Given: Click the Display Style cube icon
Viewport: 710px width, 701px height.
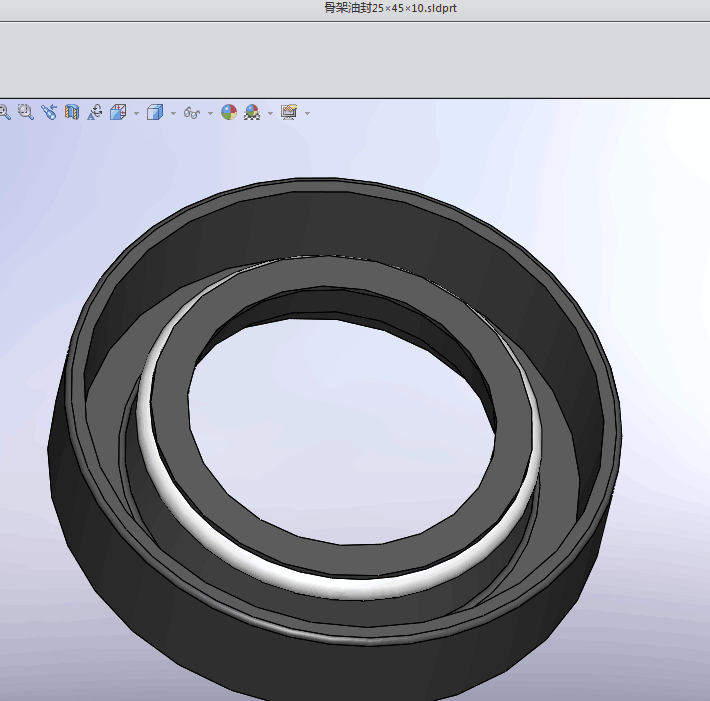Looking at the screenshot, I should (x=155, y=112).
